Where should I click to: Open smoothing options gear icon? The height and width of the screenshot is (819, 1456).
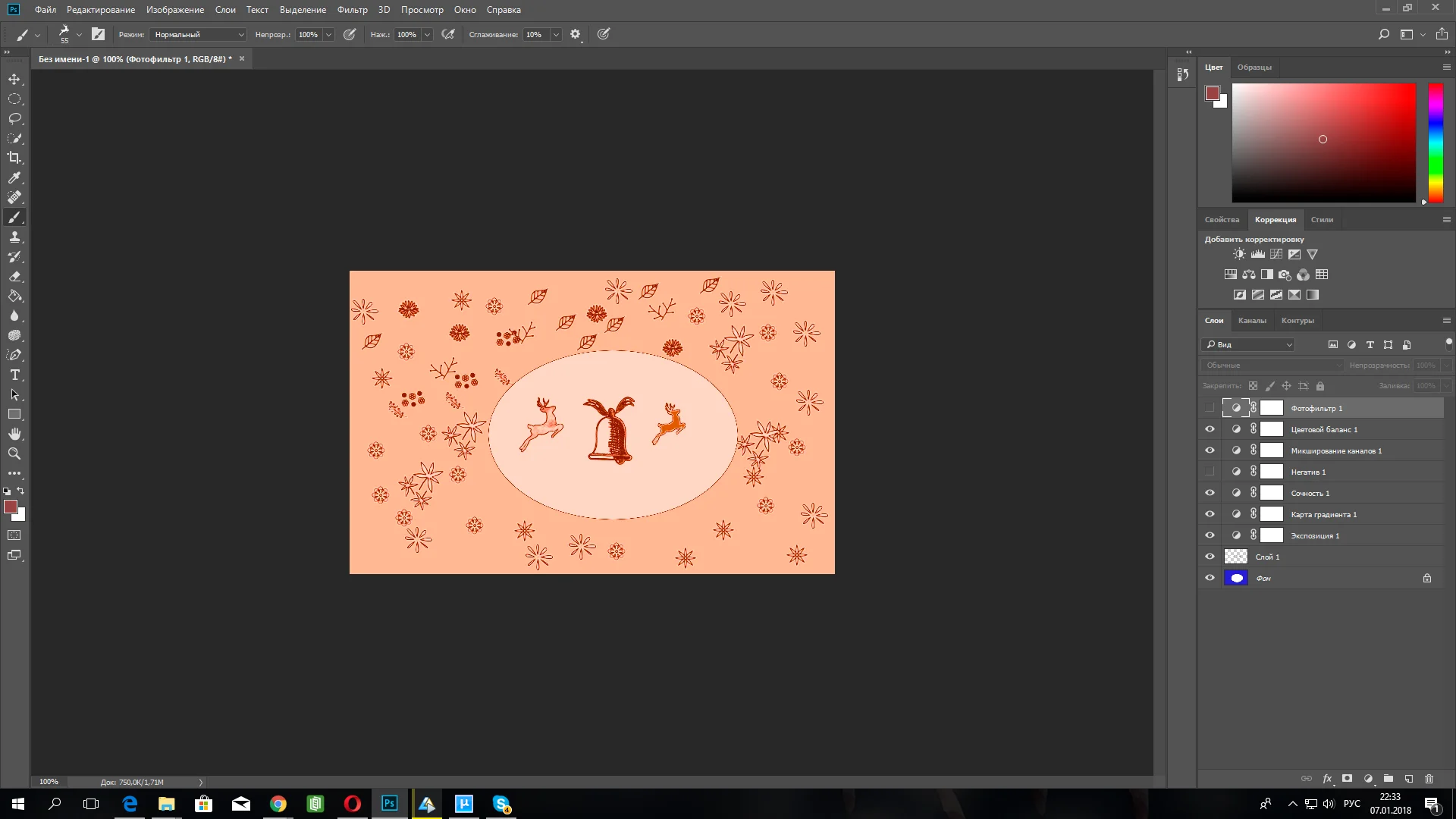point(575,34)
